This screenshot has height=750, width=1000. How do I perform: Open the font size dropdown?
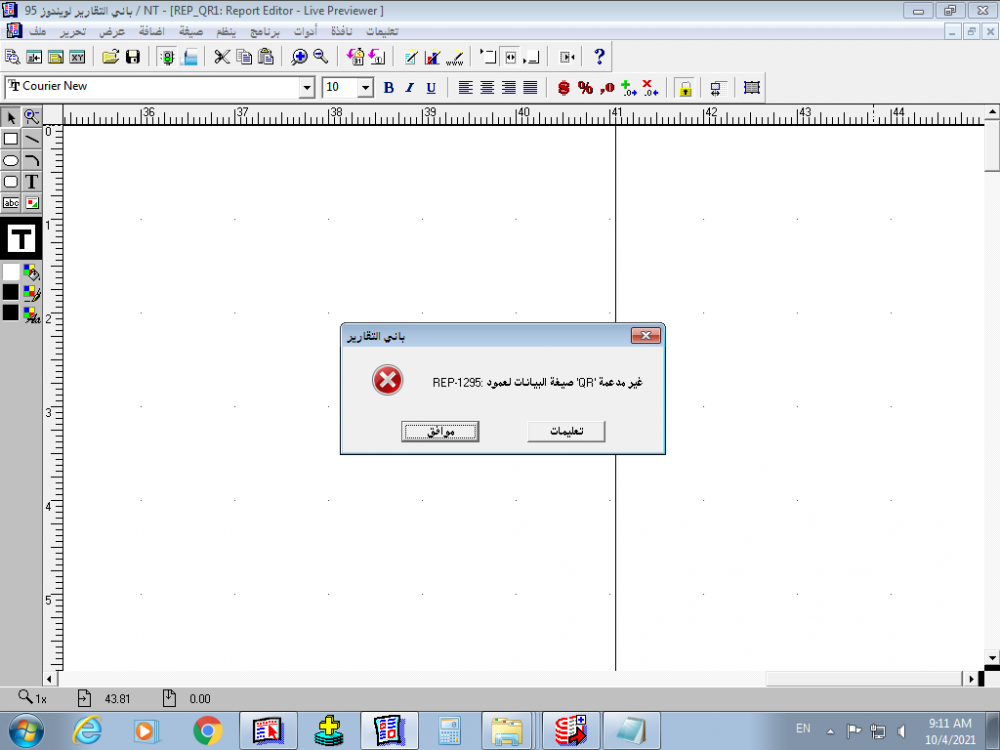[366, 87]
